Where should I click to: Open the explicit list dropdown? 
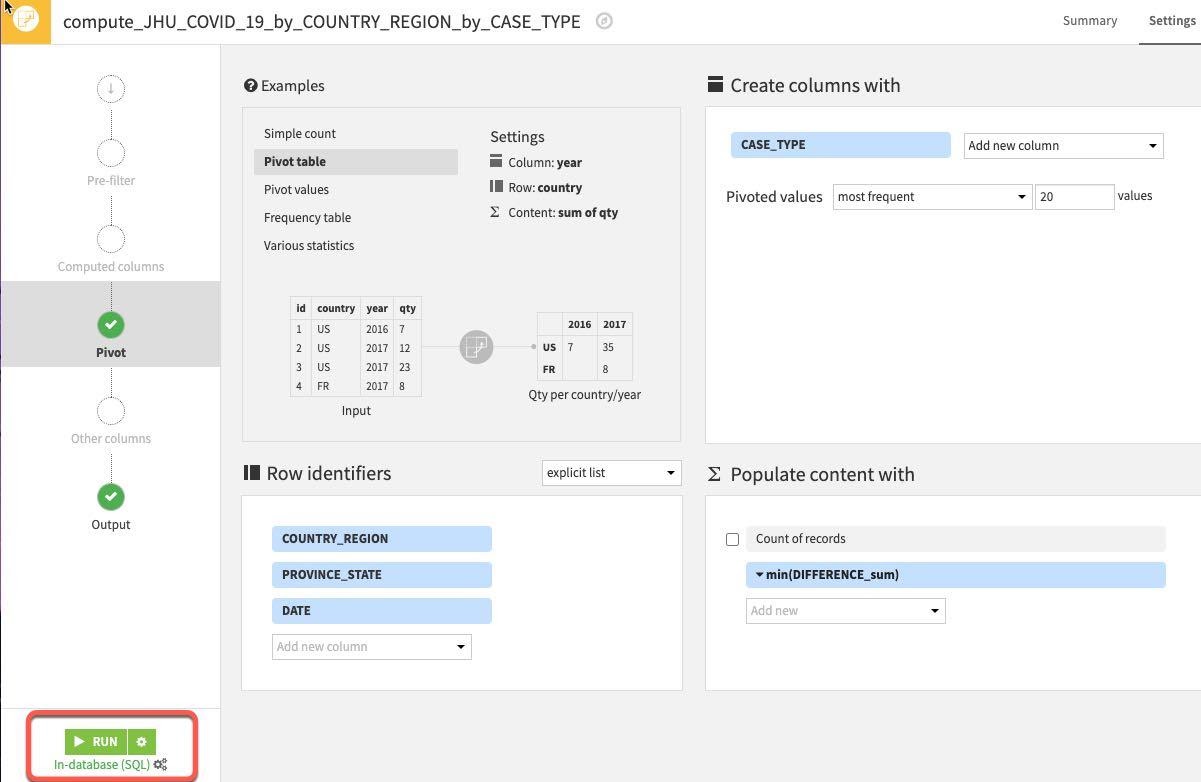(x=611, y=473)
